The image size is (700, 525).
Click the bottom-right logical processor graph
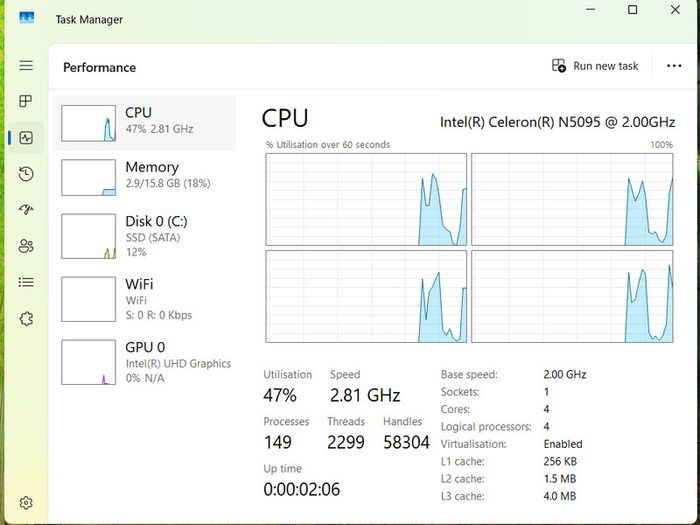pos(572,296)
